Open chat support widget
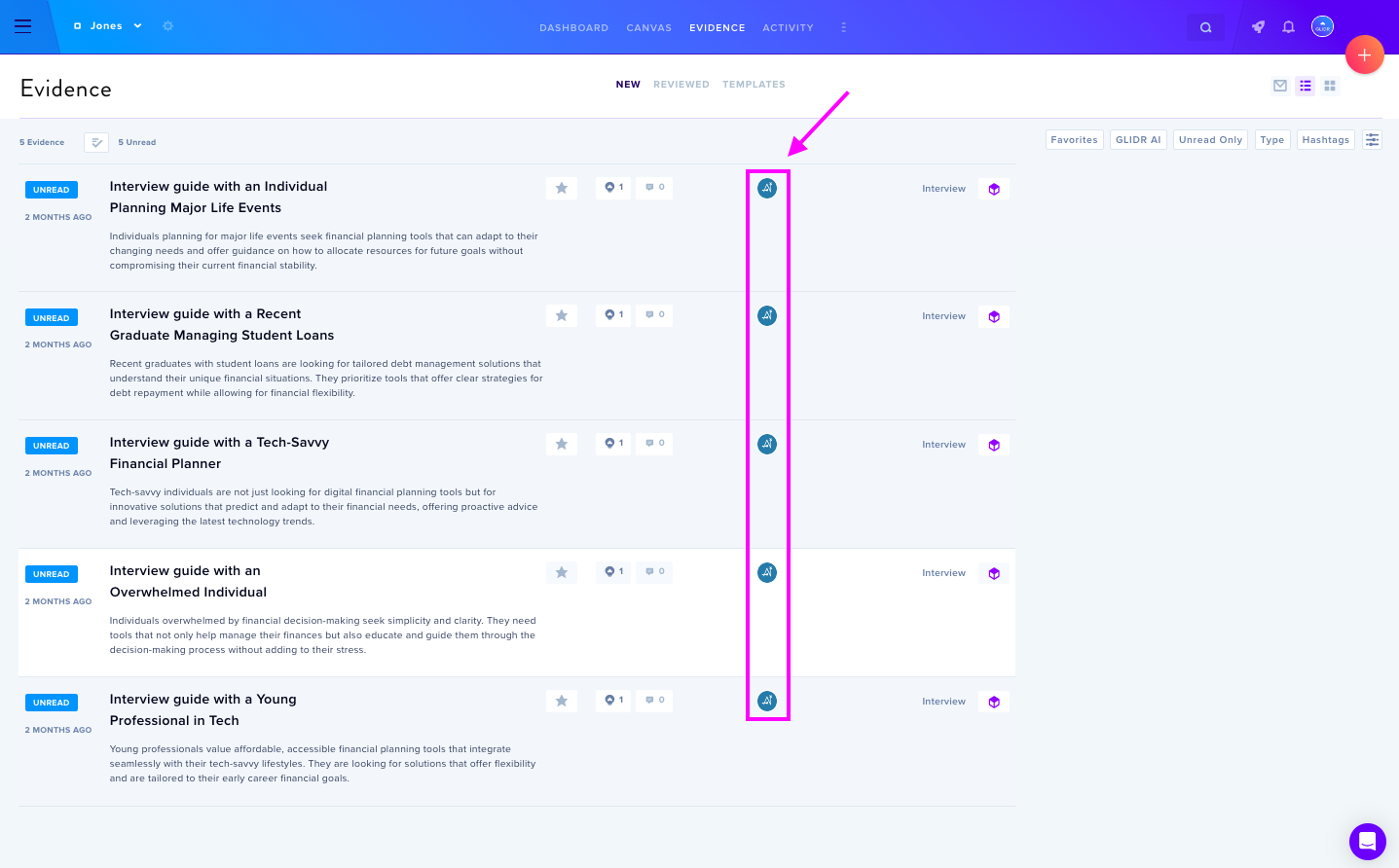The width and height of the screenshot is (1399, 868). pos(1367,841)
